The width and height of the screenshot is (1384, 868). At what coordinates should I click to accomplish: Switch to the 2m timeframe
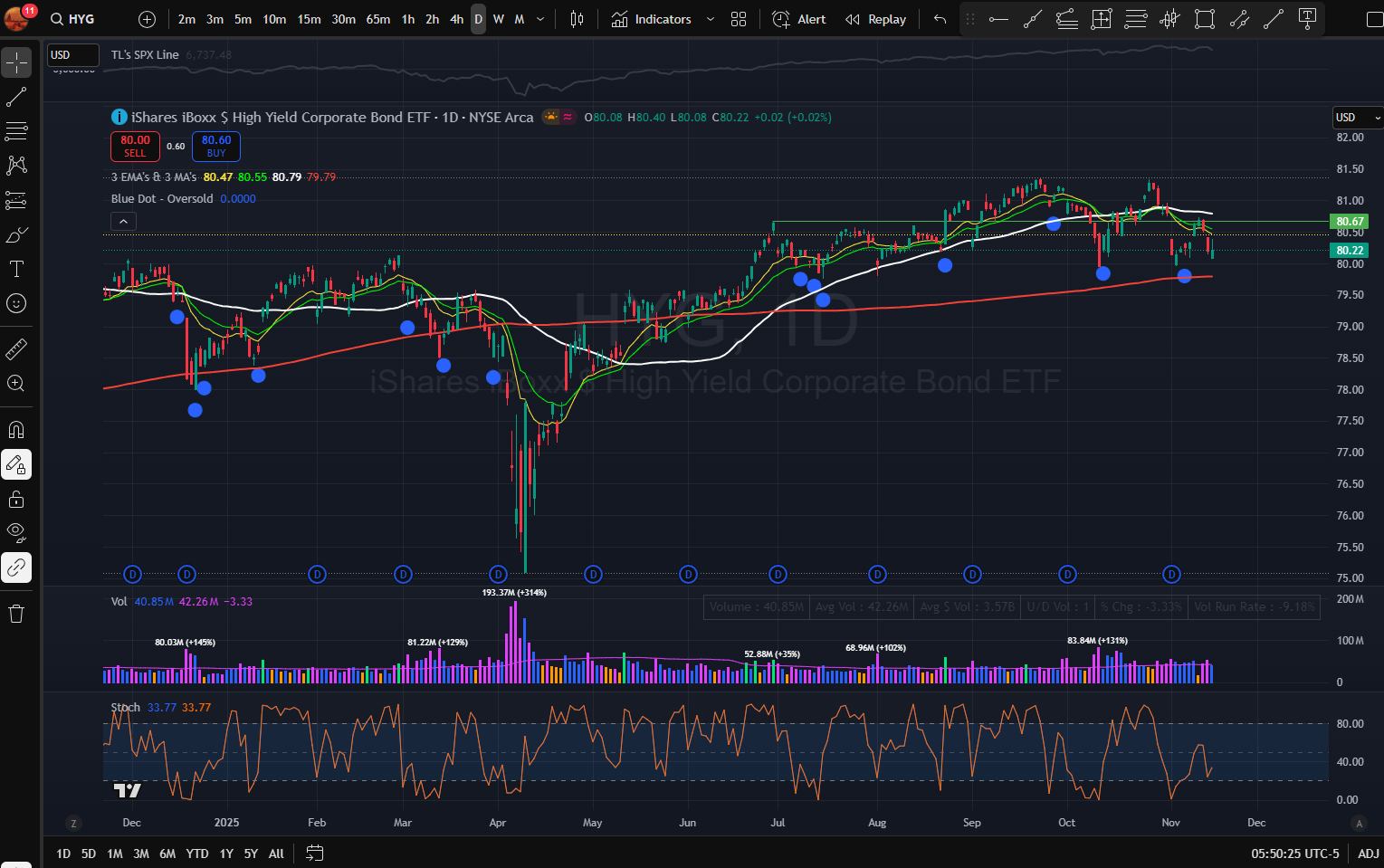click(x=186, y=19)
